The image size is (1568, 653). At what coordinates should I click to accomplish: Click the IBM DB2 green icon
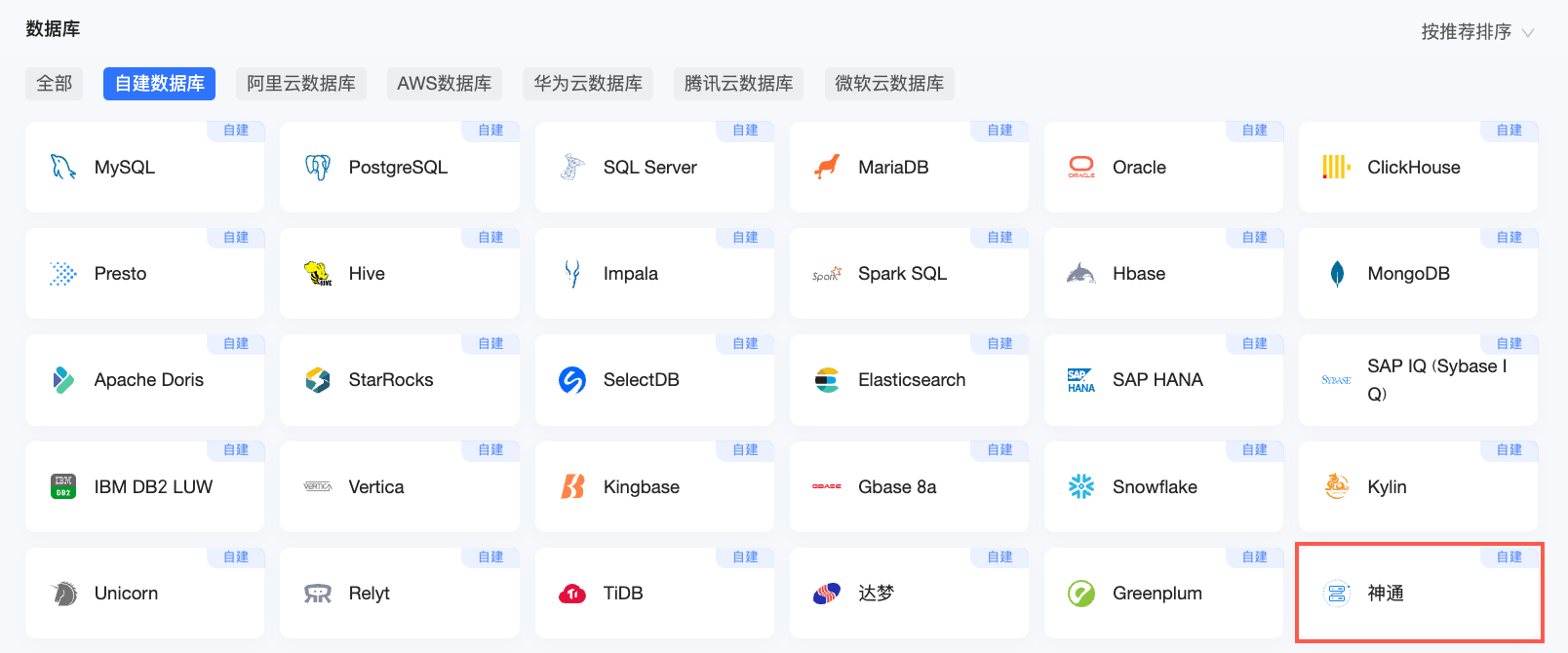pos(63,486)
